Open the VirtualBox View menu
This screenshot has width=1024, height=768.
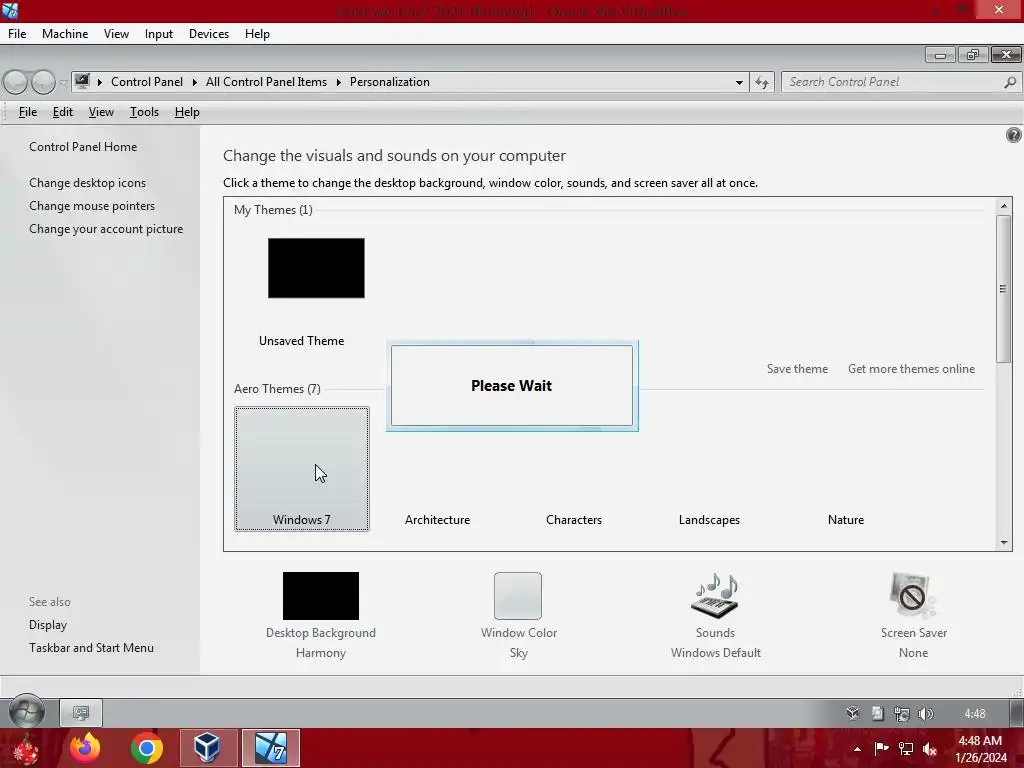pos(116,34)
